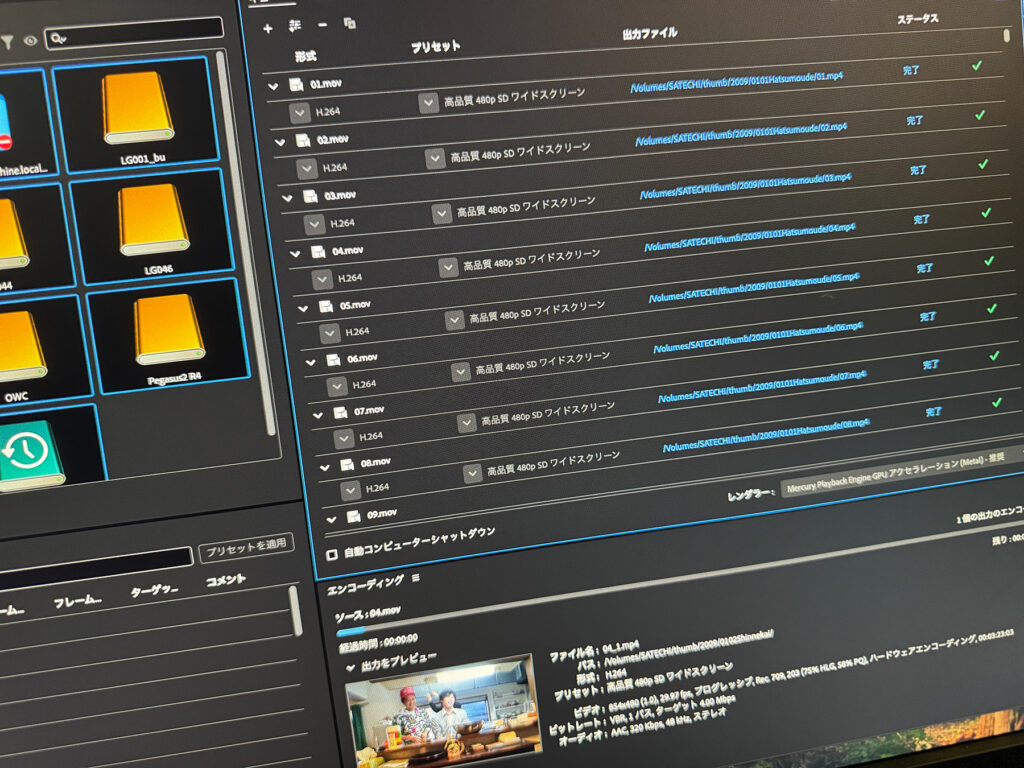Click the プリセットを適用 button
1024x768 pixels.
click(x=246, y=550)
